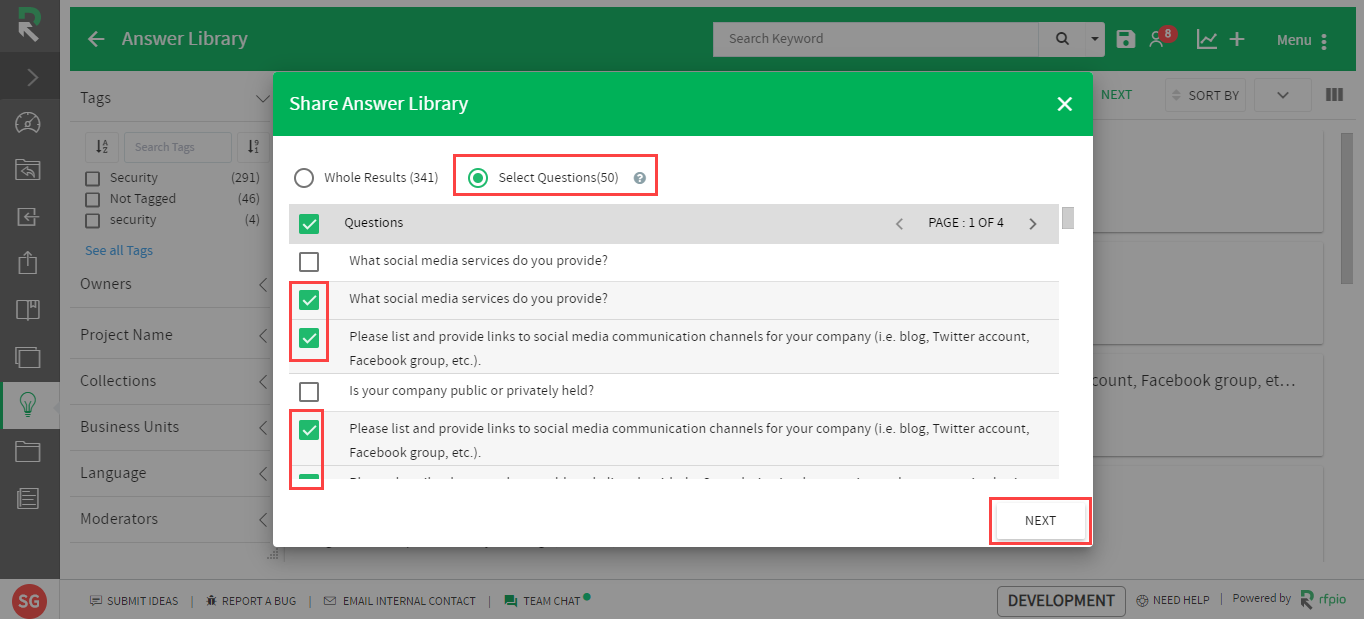
Task: Toggle the Questions header select-all checkbox
Action: [309, 223]
